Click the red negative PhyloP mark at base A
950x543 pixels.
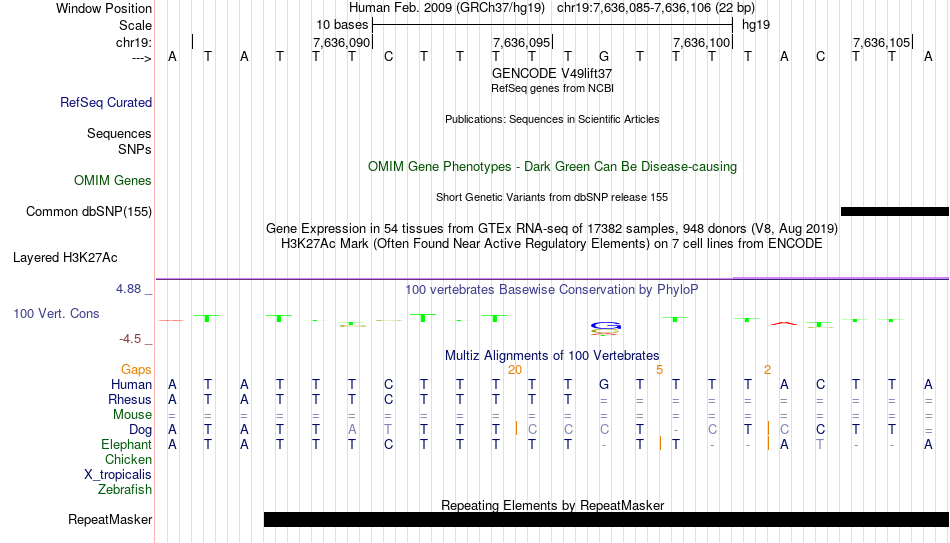[x=784, y=324]
